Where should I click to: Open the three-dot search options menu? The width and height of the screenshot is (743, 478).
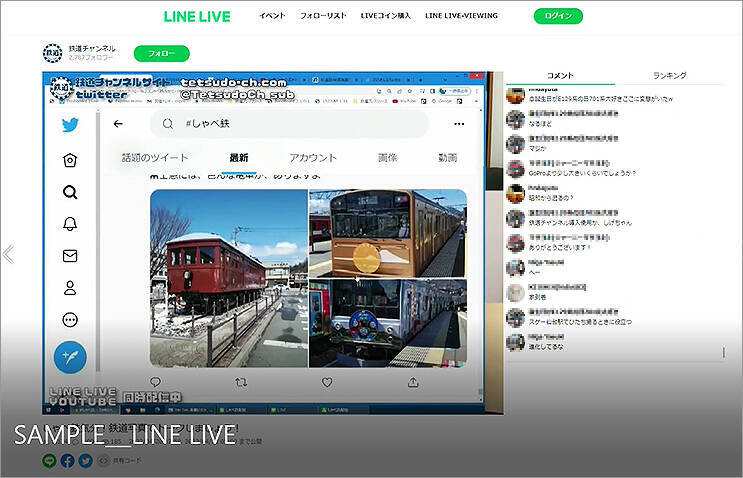point(459,124)
